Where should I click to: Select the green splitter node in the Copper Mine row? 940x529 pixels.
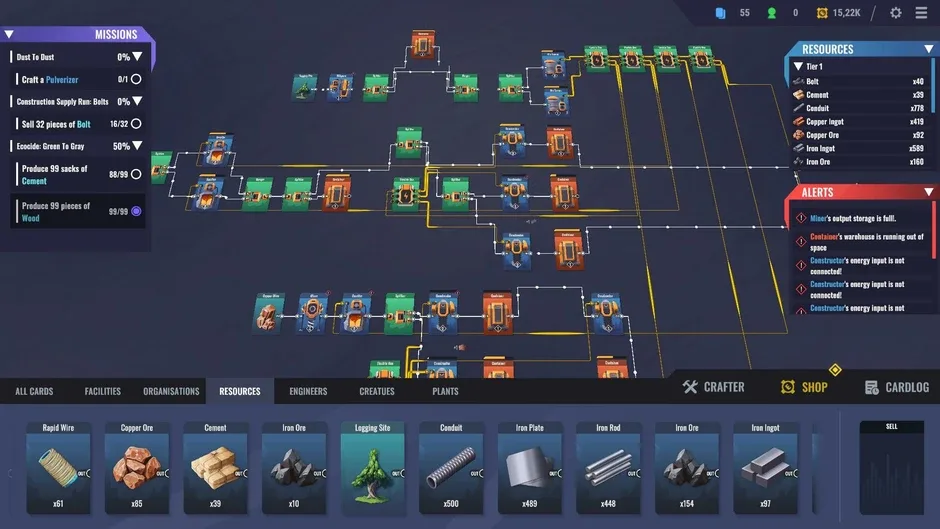click(400, 313)
